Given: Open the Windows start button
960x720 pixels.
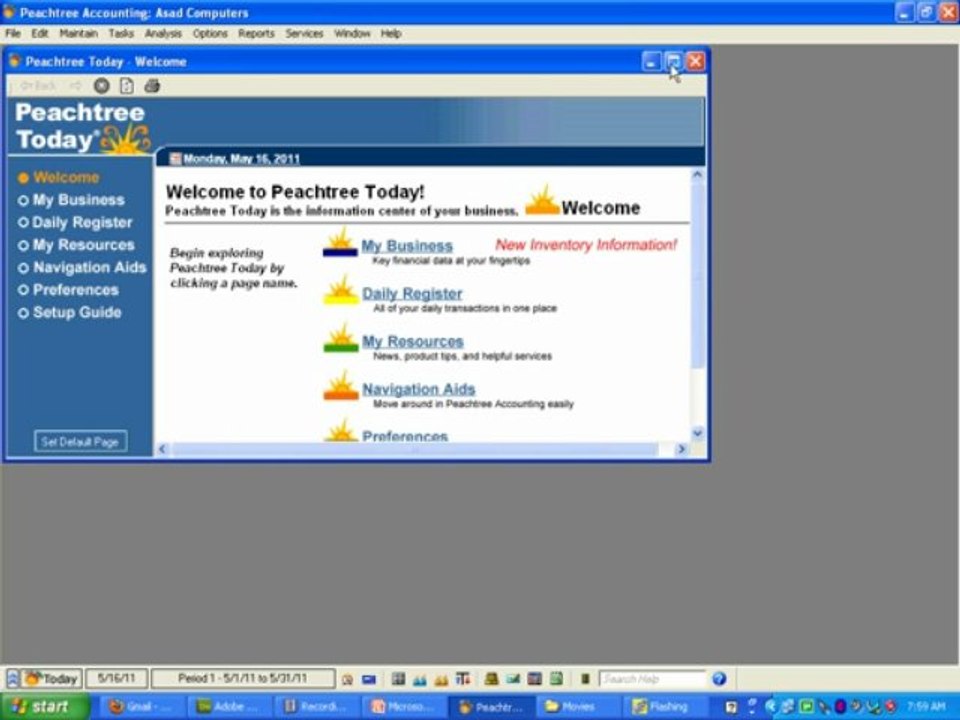Looking at the screenshot, I should (x=45, y=707).
